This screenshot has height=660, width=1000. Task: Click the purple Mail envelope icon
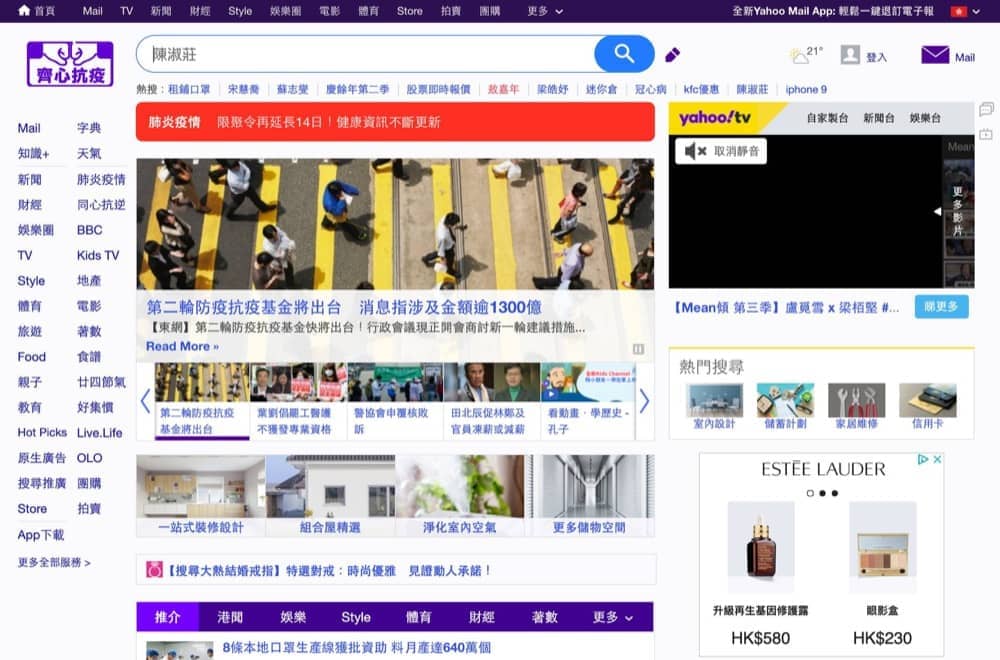[x=935, y=55]
